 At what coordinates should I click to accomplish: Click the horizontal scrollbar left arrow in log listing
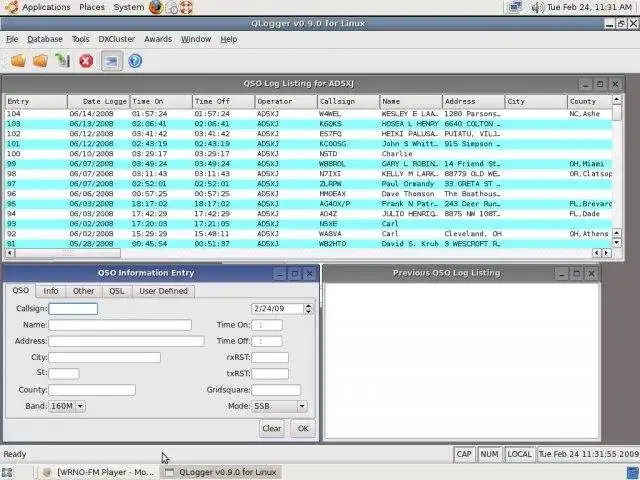pos(9,253)
